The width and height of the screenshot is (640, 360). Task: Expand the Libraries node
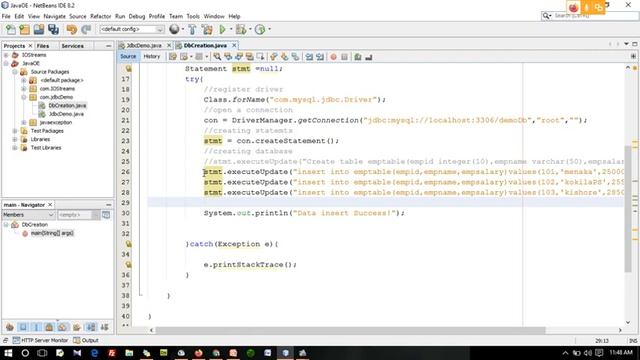pyautogui.click(x=15, y=139)
